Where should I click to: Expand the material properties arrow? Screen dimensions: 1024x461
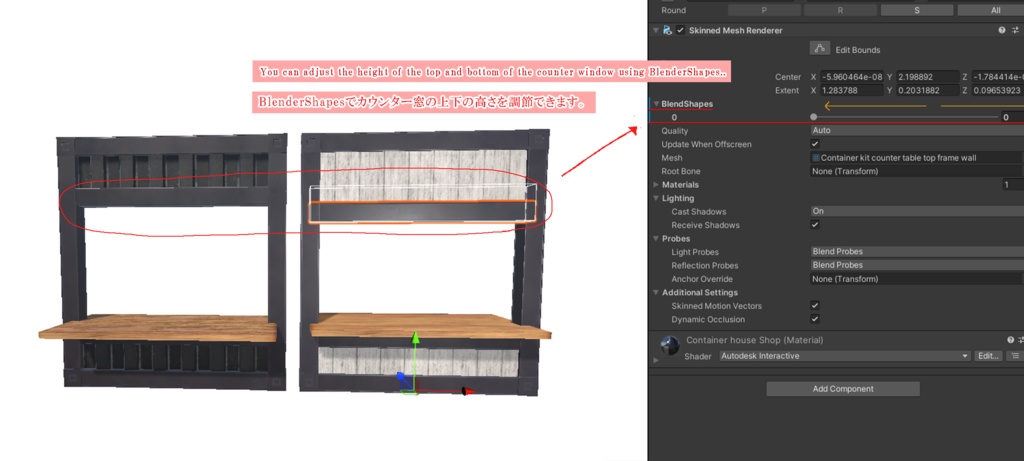click(x=656, y=360)
